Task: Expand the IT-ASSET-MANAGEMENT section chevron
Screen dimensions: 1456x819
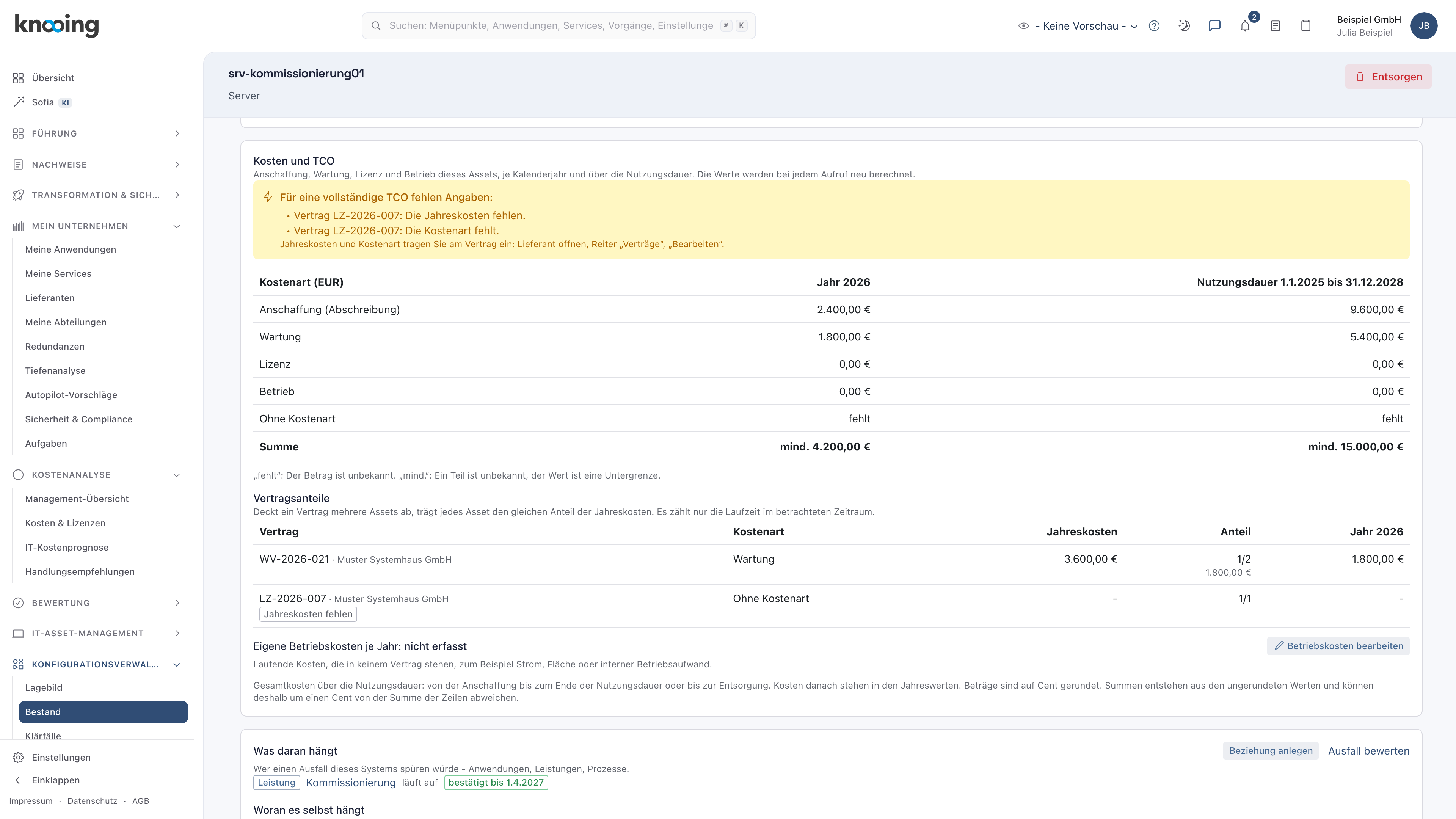Action: coord(177,634)
